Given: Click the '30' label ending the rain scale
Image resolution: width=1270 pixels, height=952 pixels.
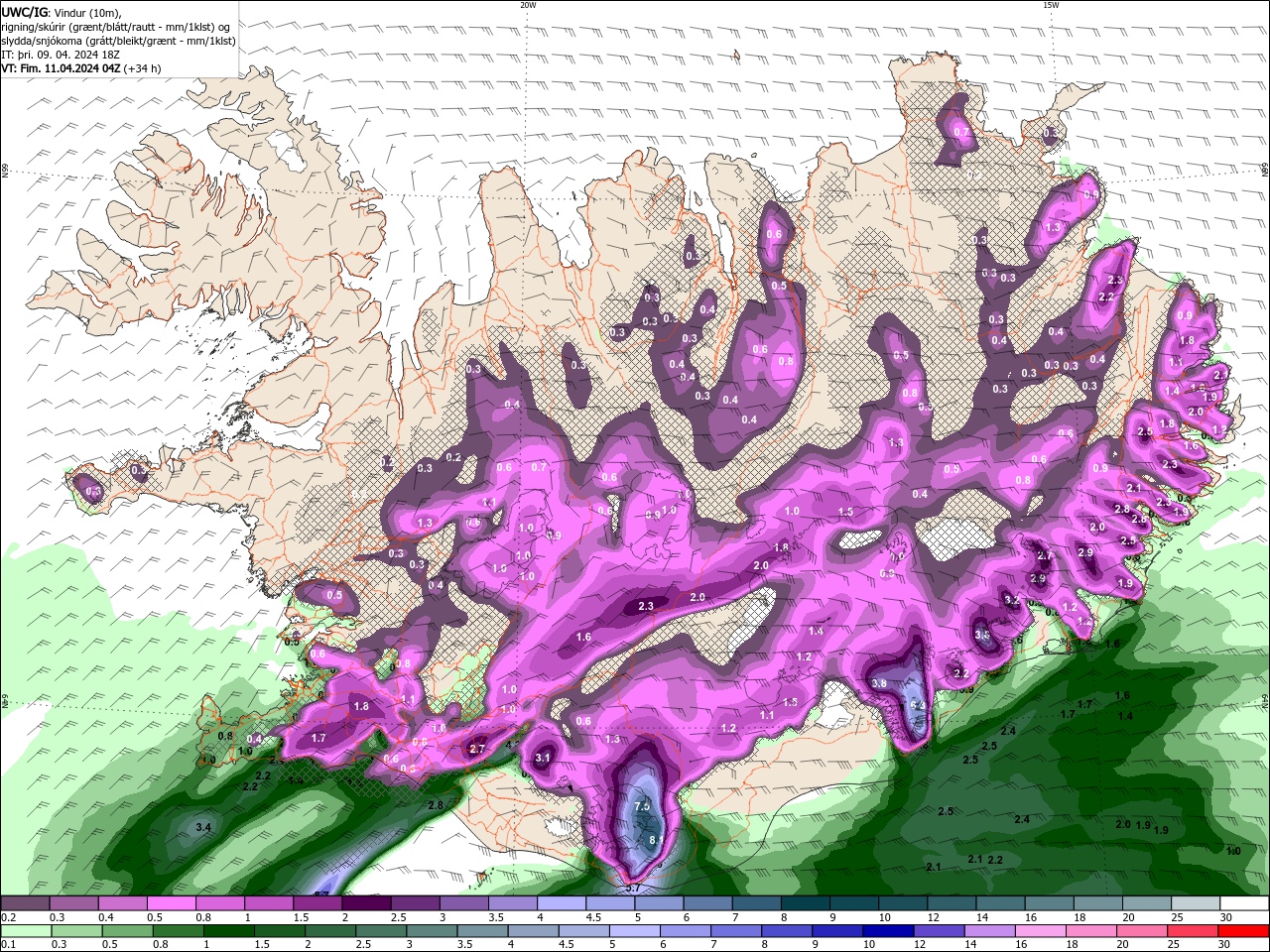Looking at the screenshot, I should 1224,945.
